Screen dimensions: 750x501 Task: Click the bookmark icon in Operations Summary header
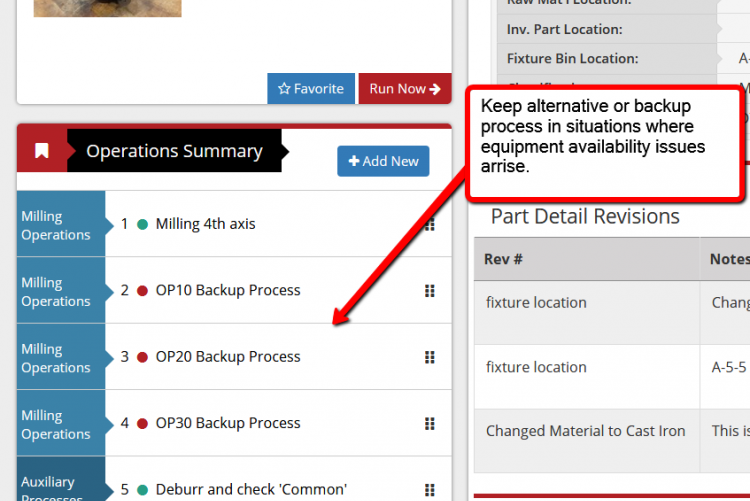[42, 150]
